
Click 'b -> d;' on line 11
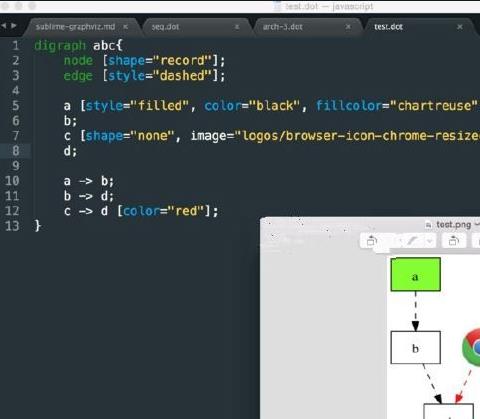[89, 196]
